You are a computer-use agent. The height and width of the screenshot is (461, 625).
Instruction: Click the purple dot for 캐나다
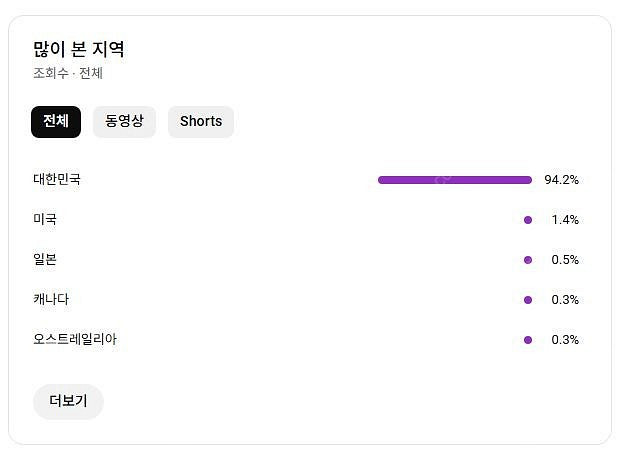click(x=528, y=300)
